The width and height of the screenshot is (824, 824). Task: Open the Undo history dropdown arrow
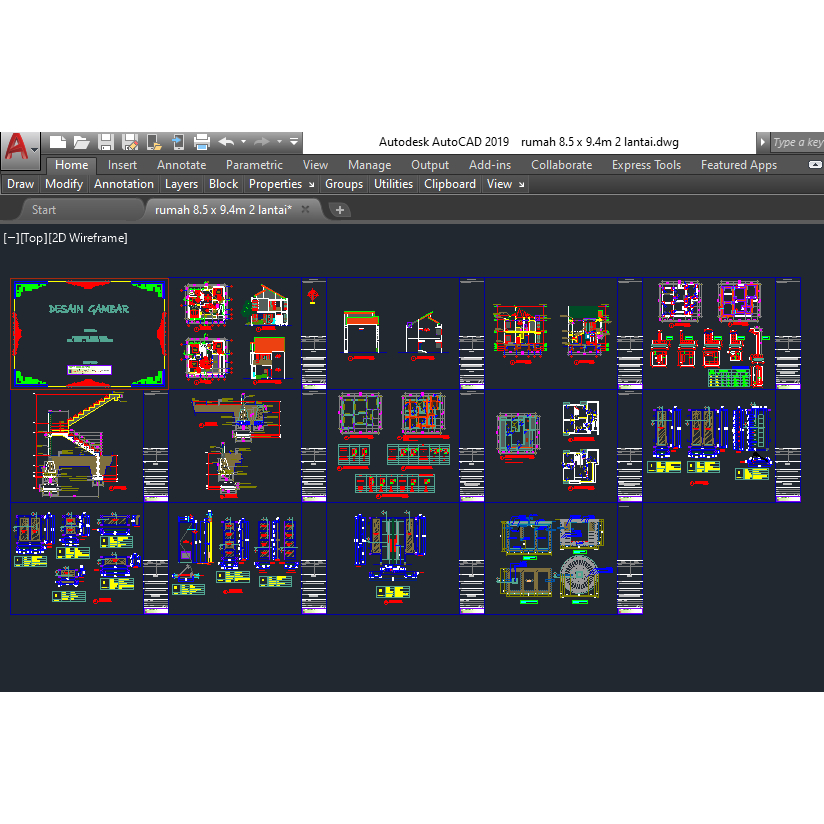[x=243, y=142]
